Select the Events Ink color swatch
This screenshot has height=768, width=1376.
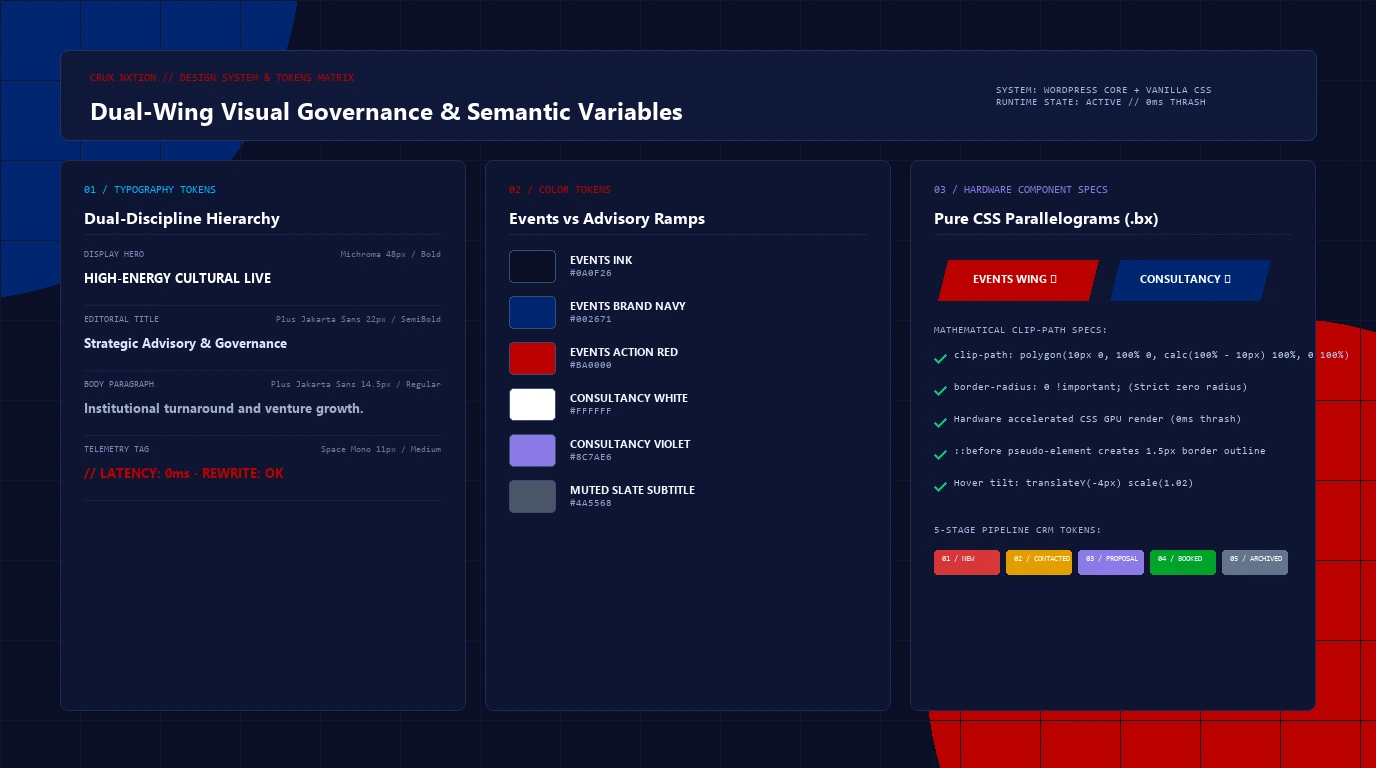click(x=532, y=267)
